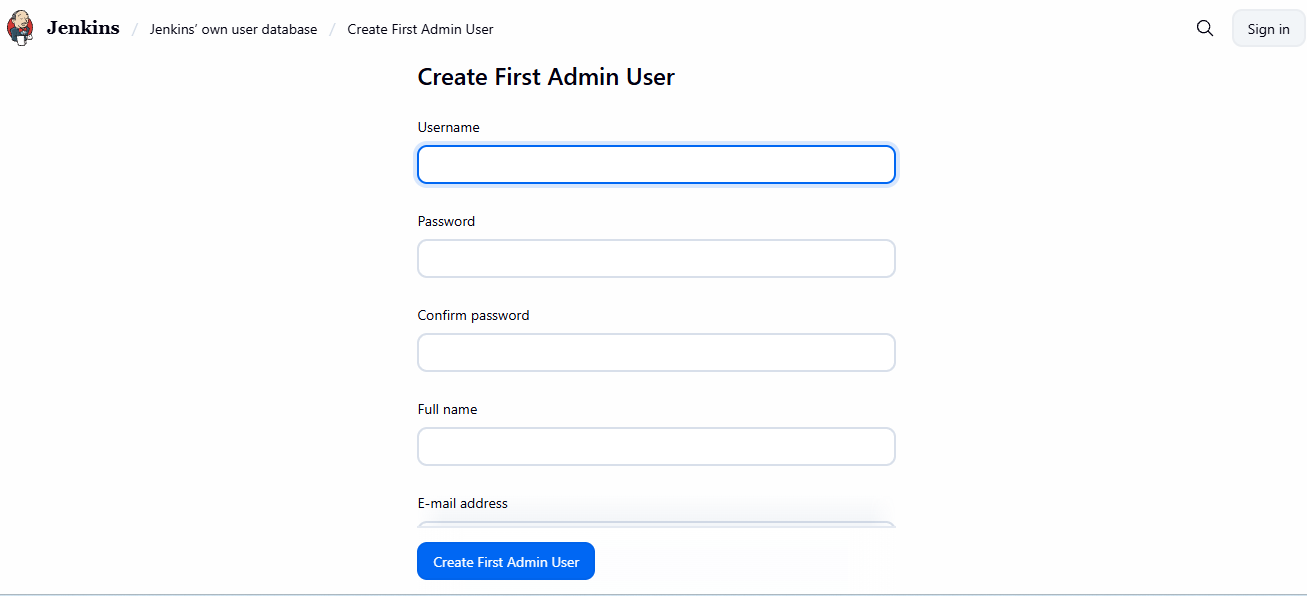Click the Full name label
1307x596 pixels.
tap(447, 410)
